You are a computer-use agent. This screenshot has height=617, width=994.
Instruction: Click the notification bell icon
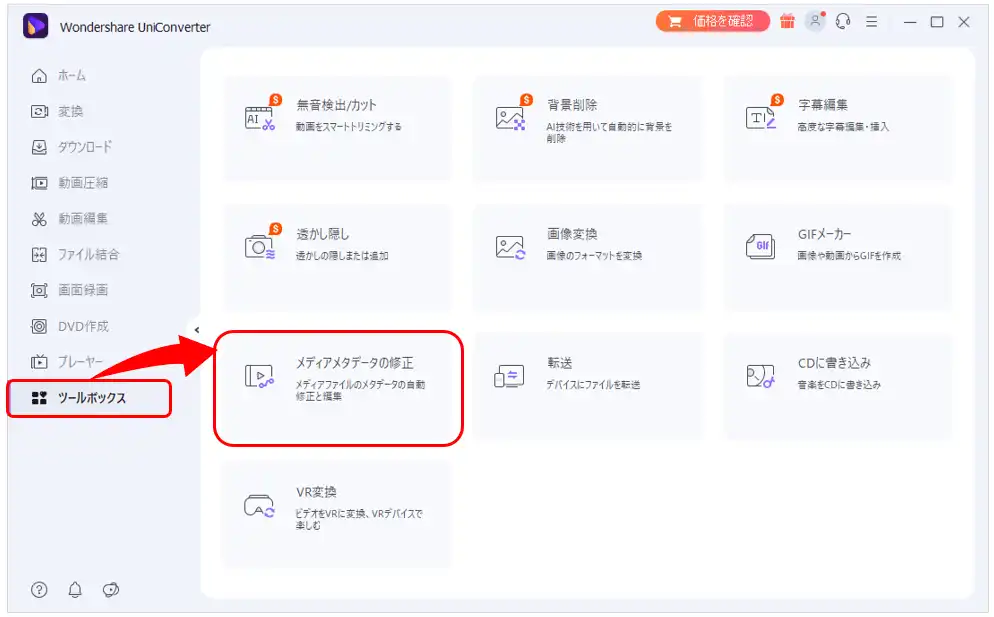pos(75,590)
